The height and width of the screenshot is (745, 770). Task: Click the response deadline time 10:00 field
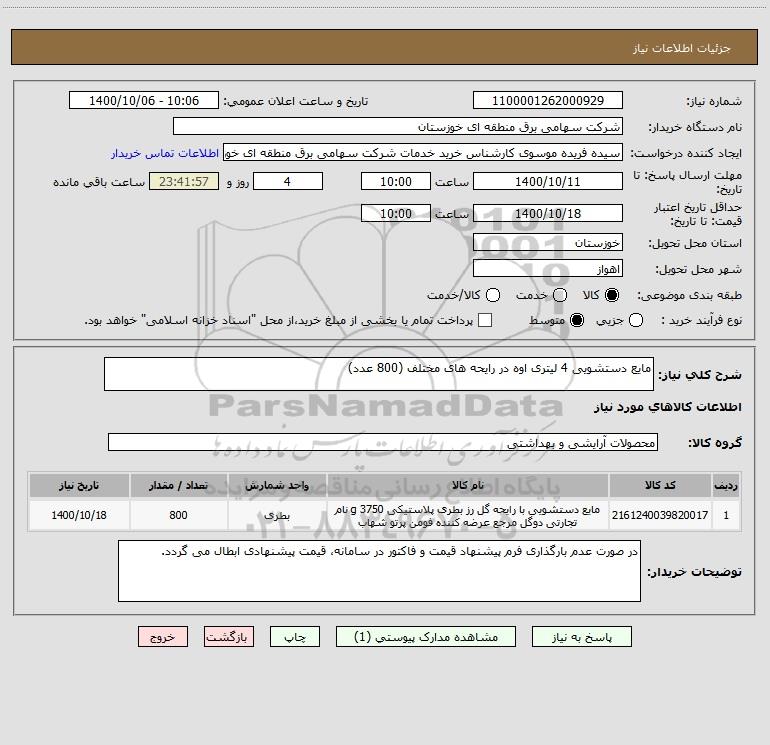point(396,181)
